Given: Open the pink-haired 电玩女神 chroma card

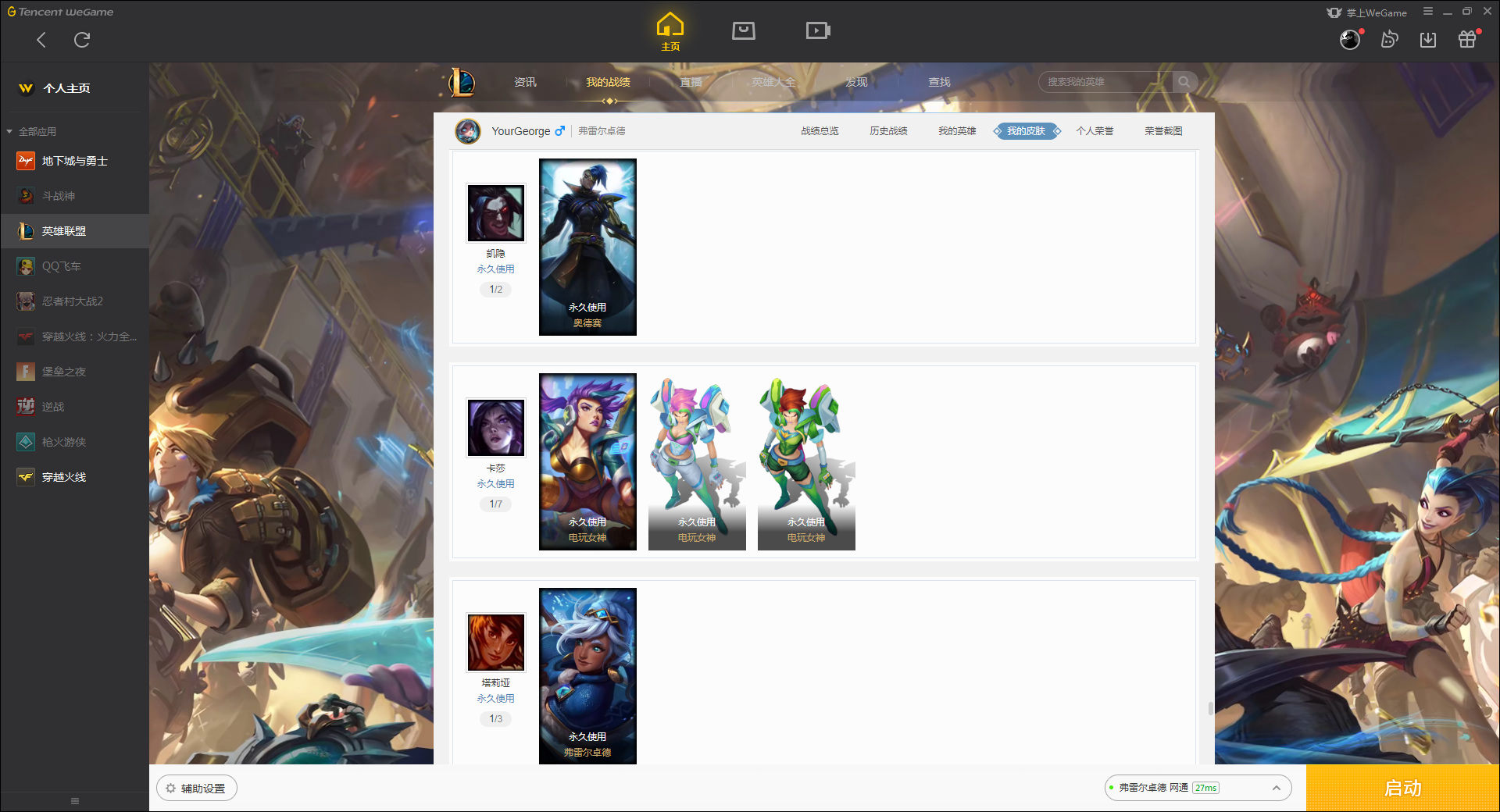Looking at the screenshot, I should pos(697,461).
